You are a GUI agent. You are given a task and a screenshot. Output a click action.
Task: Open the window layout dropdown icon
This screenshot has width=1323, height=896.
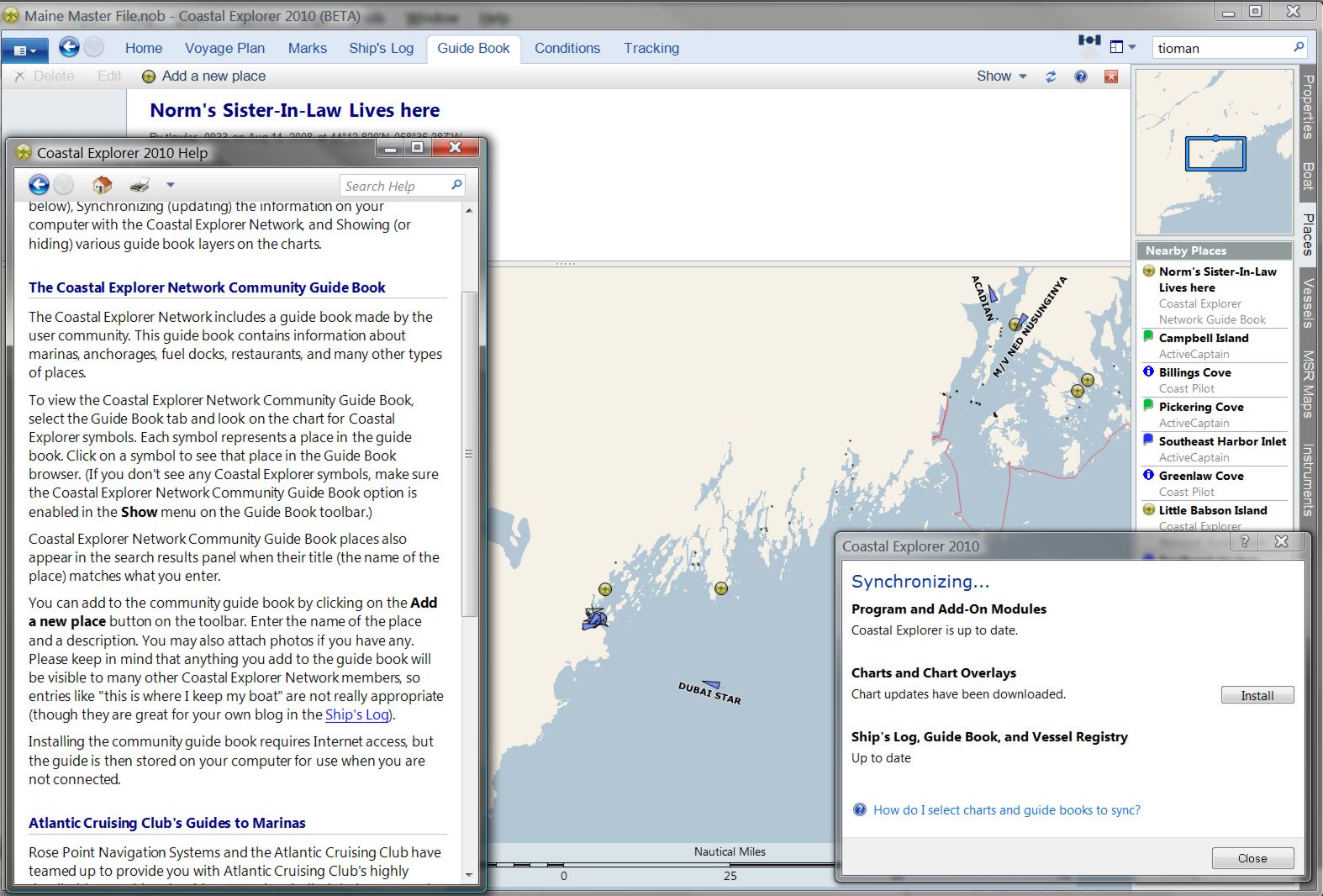tap(1123, 47)
